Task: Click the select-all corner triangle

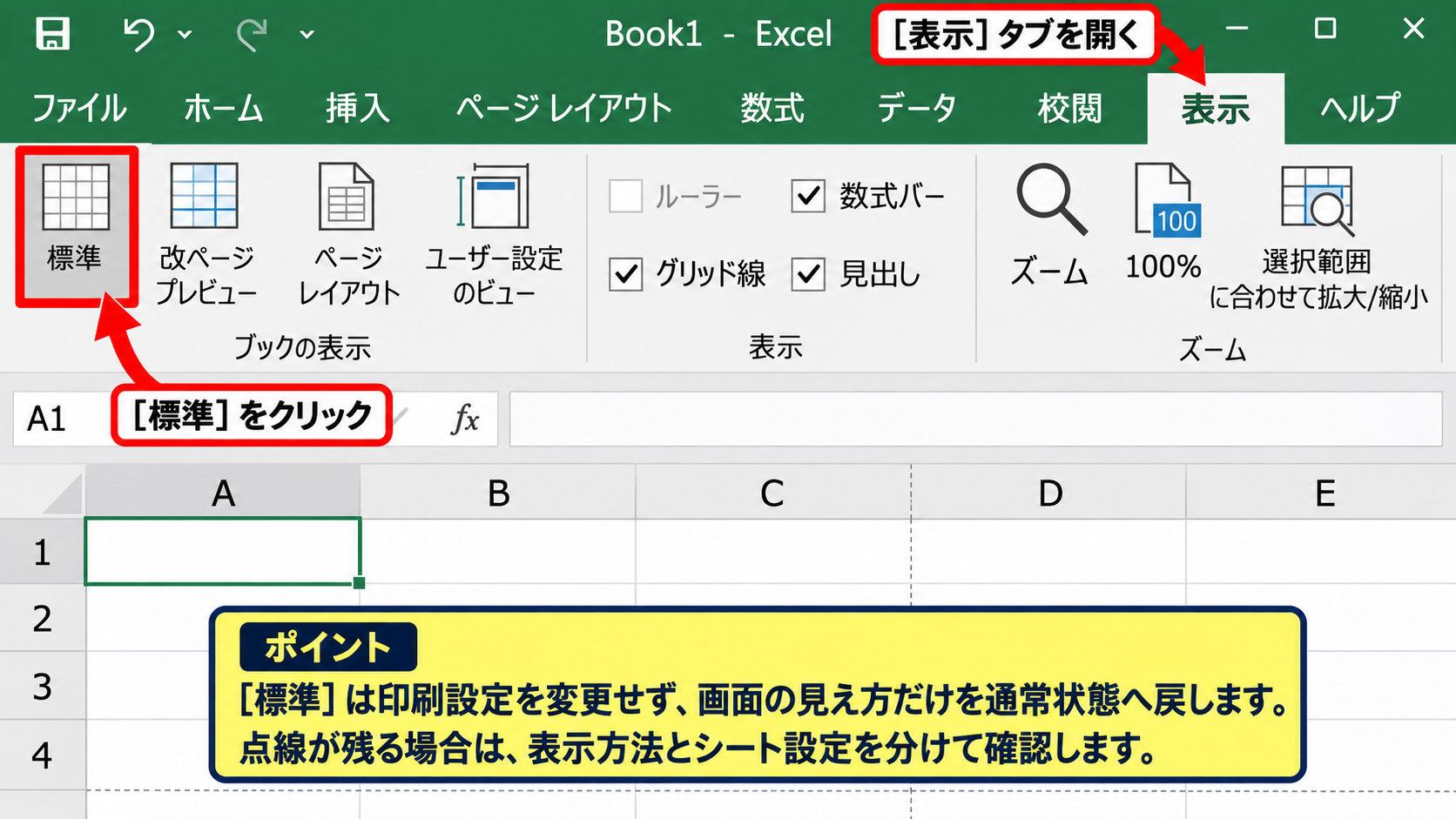Action: pyautogui.click(x=61, y=494)
